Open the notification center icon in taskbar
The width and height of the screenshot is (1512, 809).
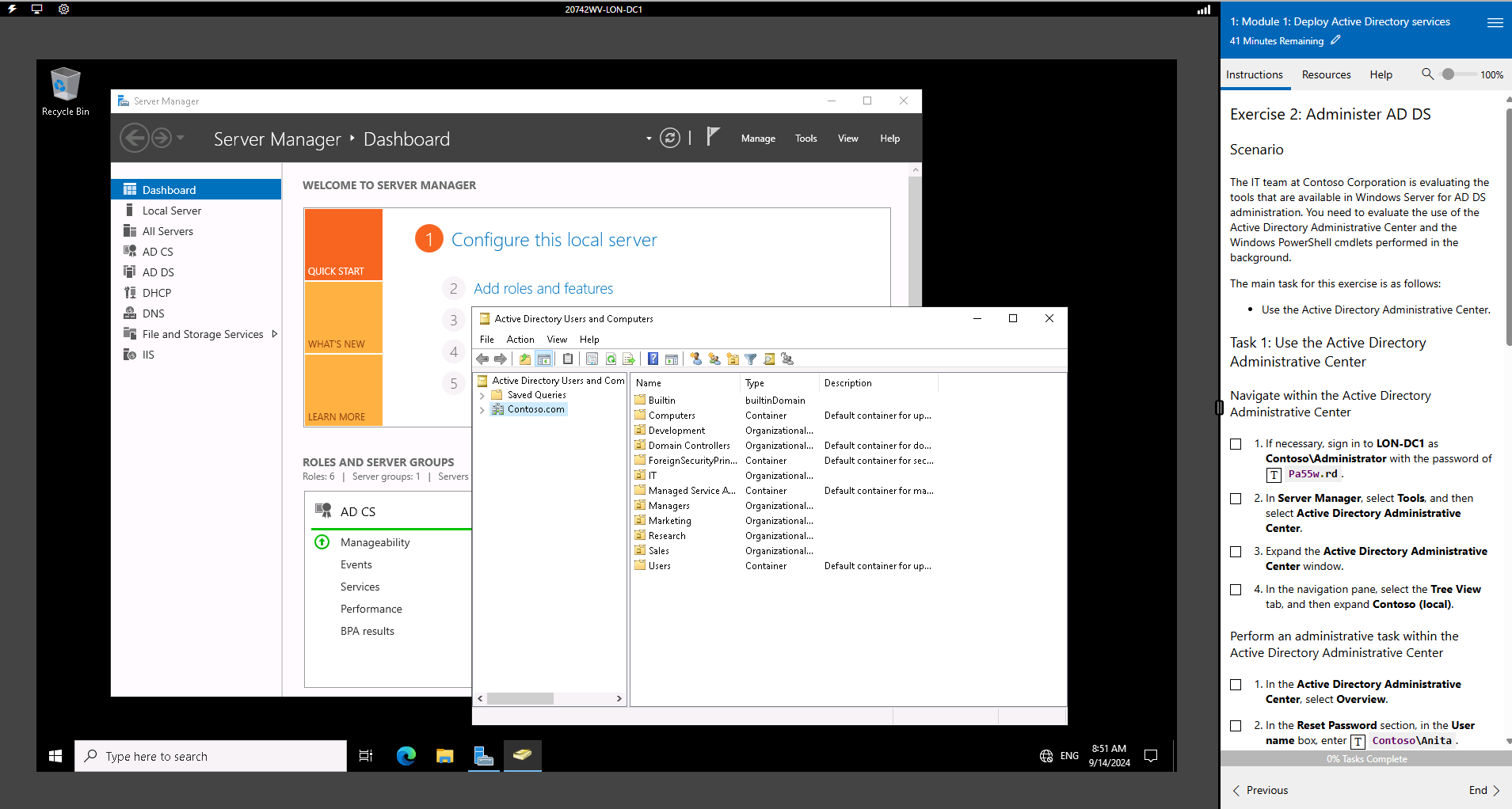coord(1151,756)
